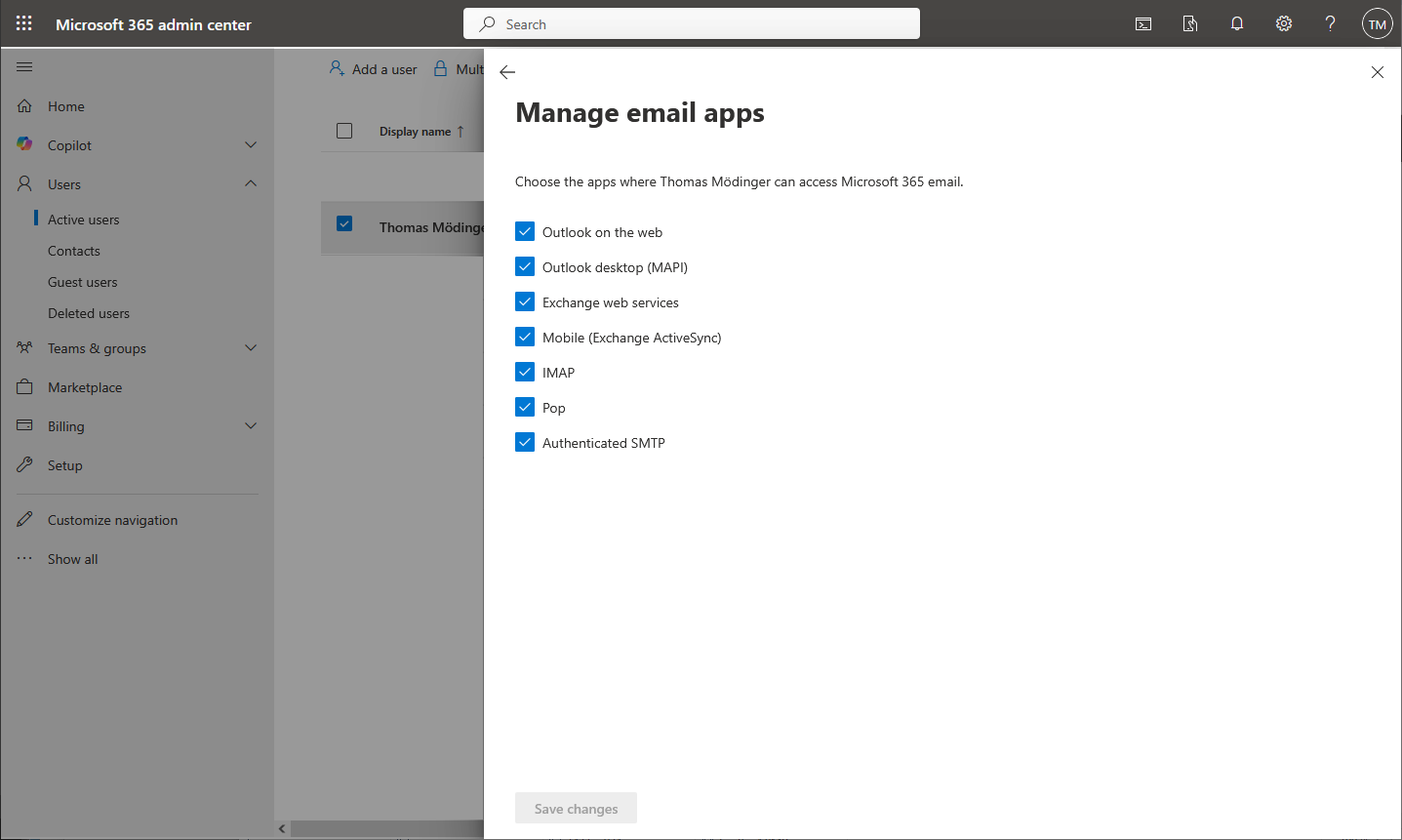Close the Manage email apps panel
The height and width of the screenshot is (840, 1402).
[1377, 72]
